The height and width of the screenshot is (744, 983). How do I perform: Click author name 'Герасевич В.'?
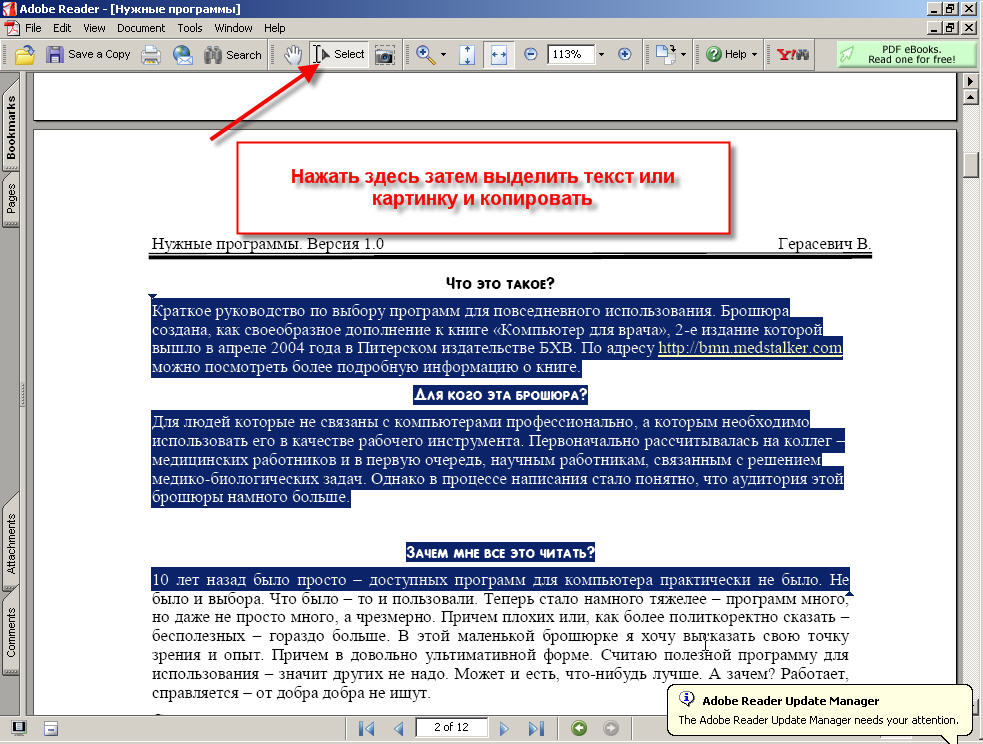click(x=824, y=244)
